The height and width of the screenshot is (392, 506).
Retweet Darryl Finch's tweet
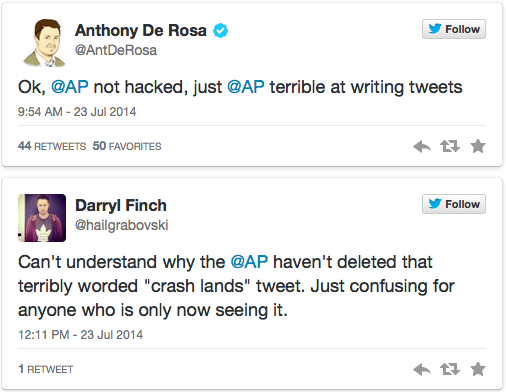[450, 369]
